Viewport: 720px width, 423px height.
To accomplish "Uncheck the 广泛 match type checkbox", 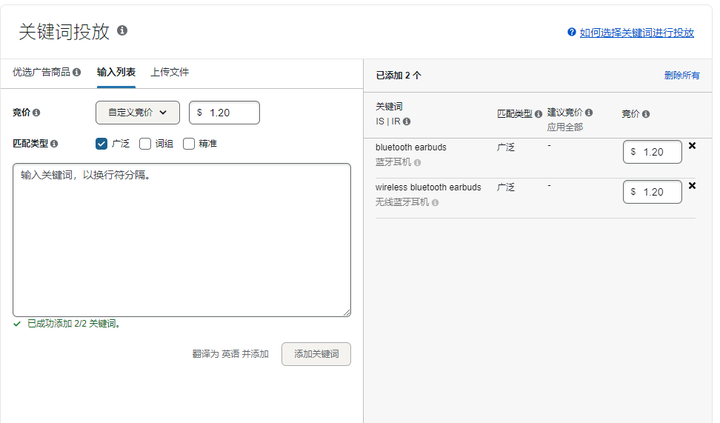I will 101,144.
